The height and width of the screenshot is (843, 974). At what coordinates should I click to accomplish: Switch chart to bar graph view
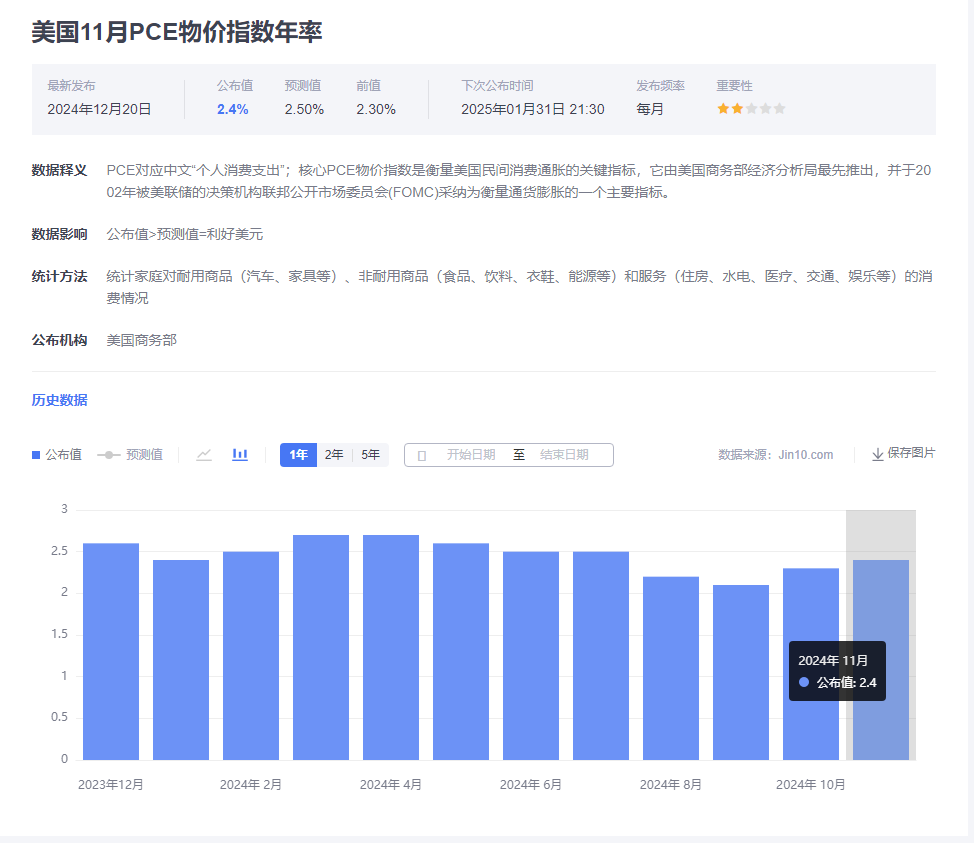(x=240, y=455)
